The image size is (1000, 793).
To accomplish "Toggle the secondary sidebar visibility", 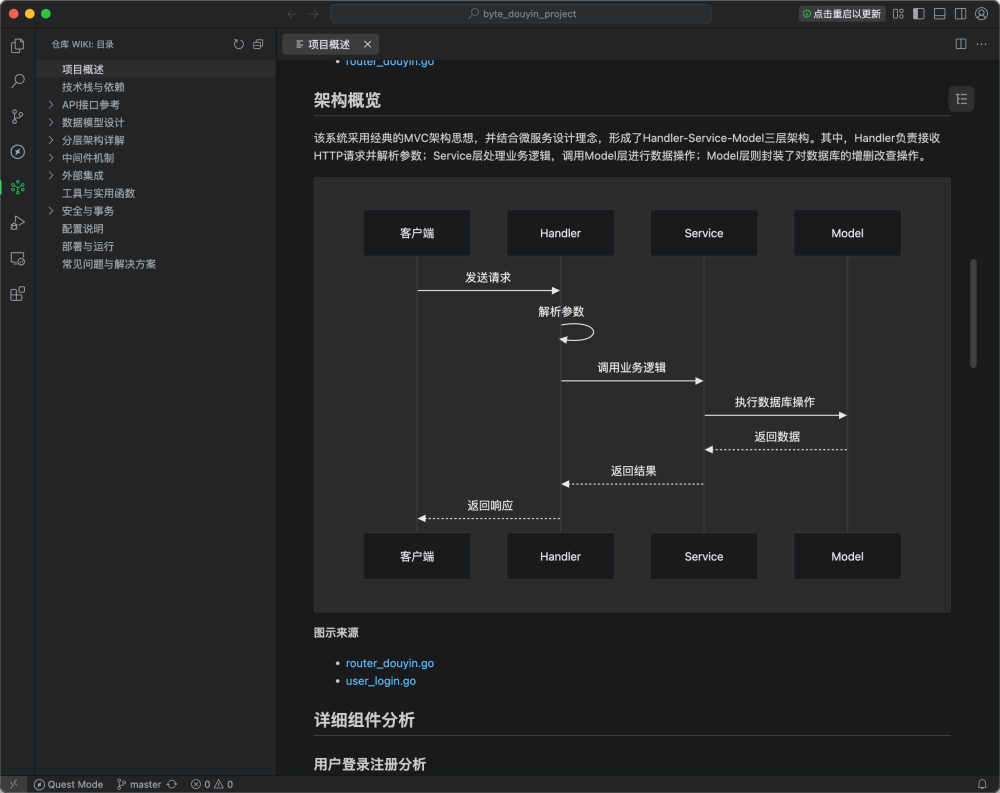I will (x=960, y=14).
